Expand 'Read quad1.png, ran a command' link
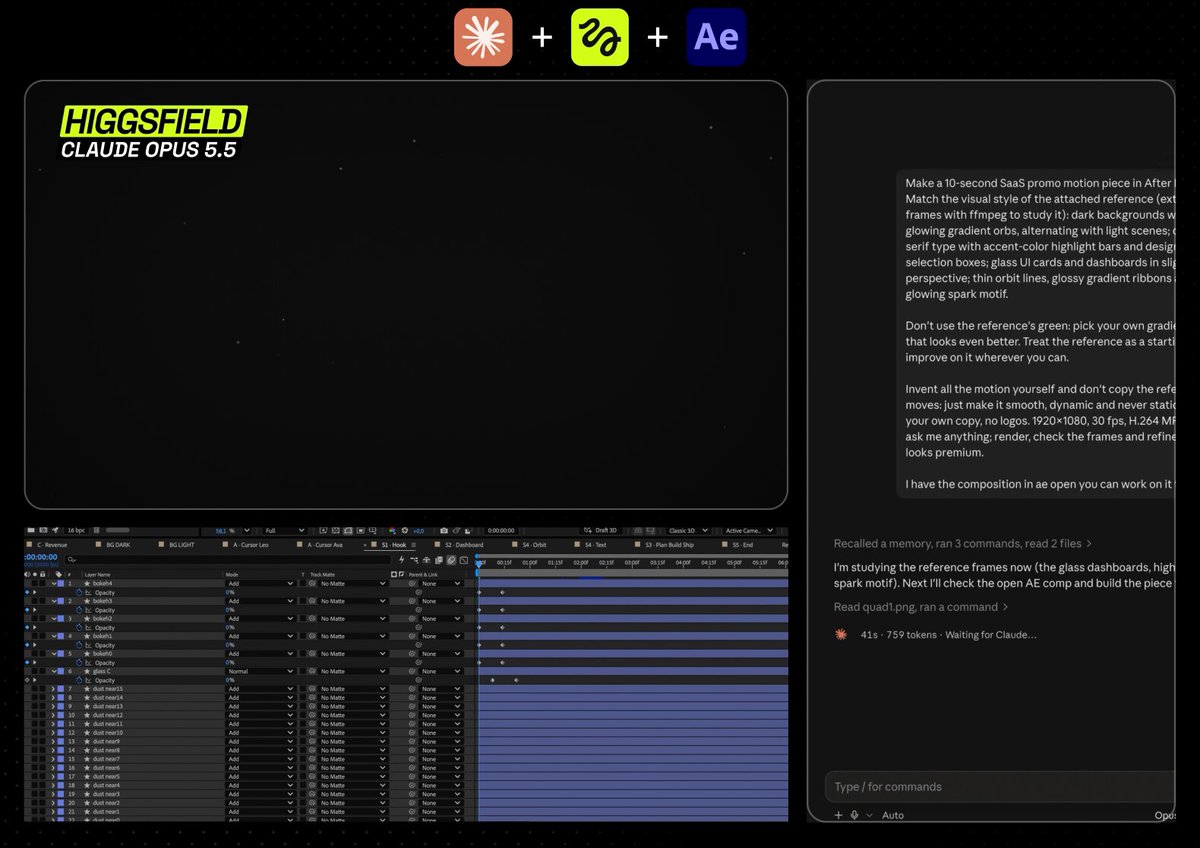This screenshot has height=848, width=1200. tap(921, 607)
